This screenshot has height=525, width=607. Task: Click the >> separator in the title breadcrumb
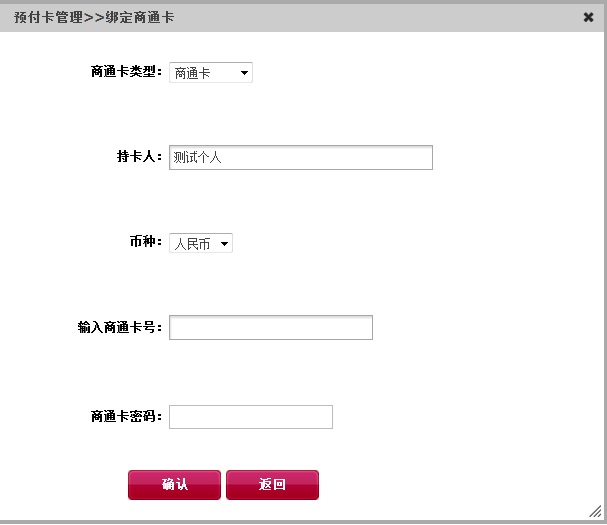coord(94,18)
